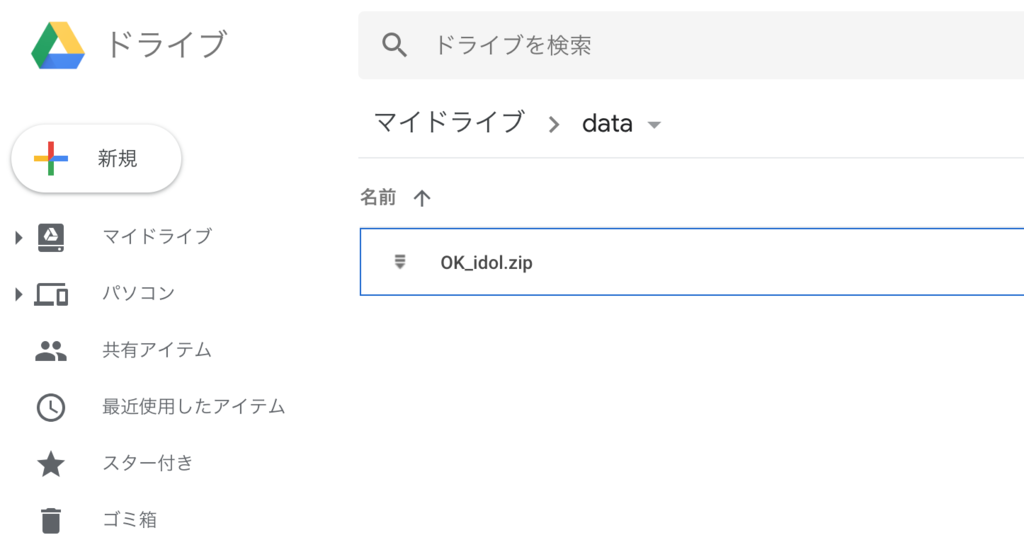The height and width of the screenshot is (552, 1024).
Task: Click the Recent items clock icon
Action: 51,407
